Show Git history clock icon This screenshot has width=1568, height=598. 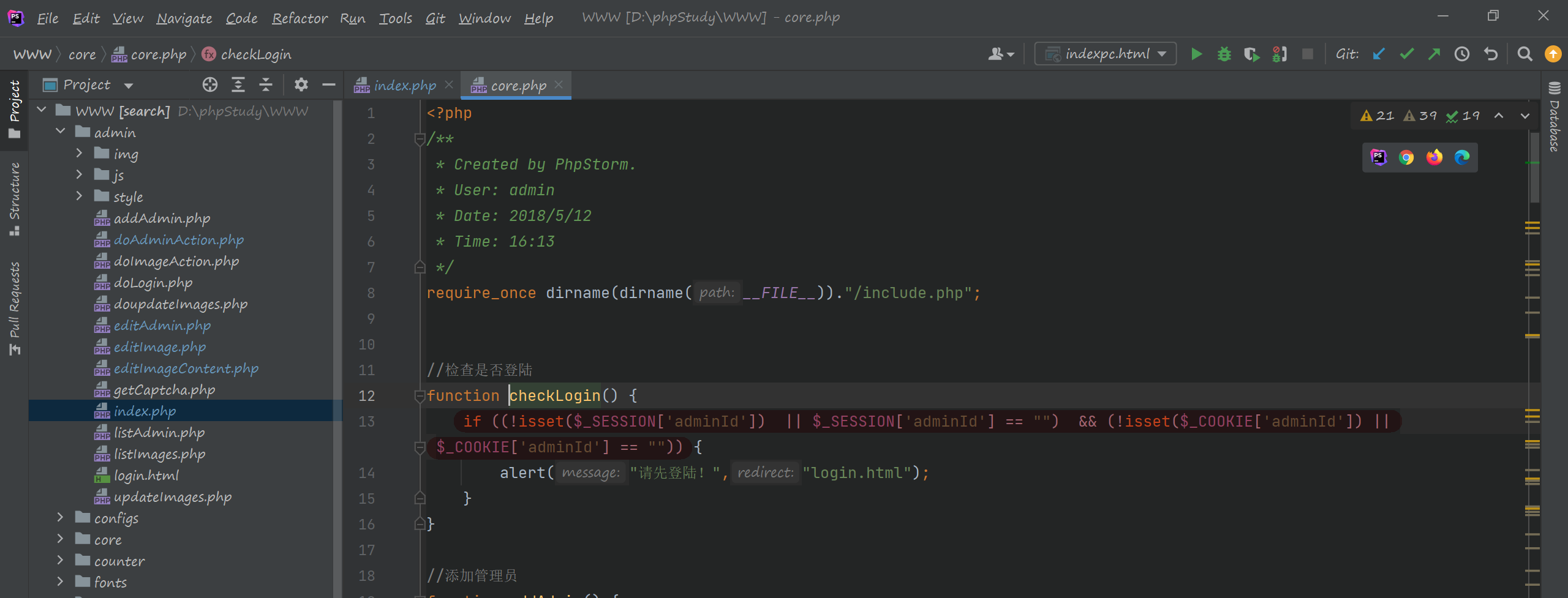(x=1462, y=54)
